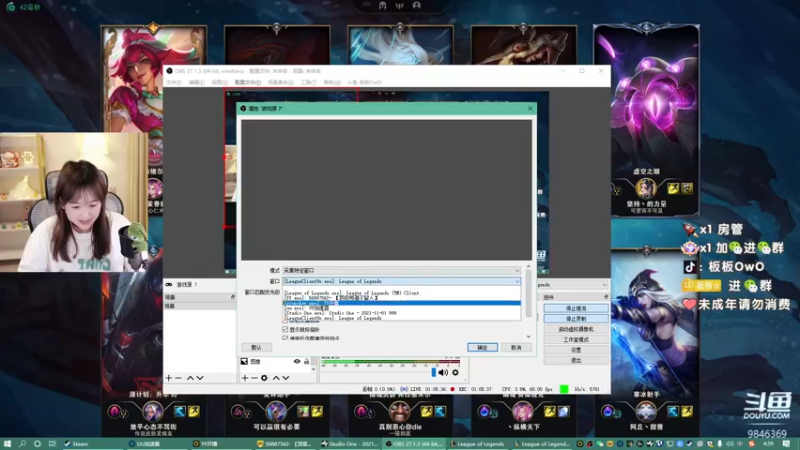
Task: Toggle the checkbox below 显示鼠标指针
Action: [285, 338]
